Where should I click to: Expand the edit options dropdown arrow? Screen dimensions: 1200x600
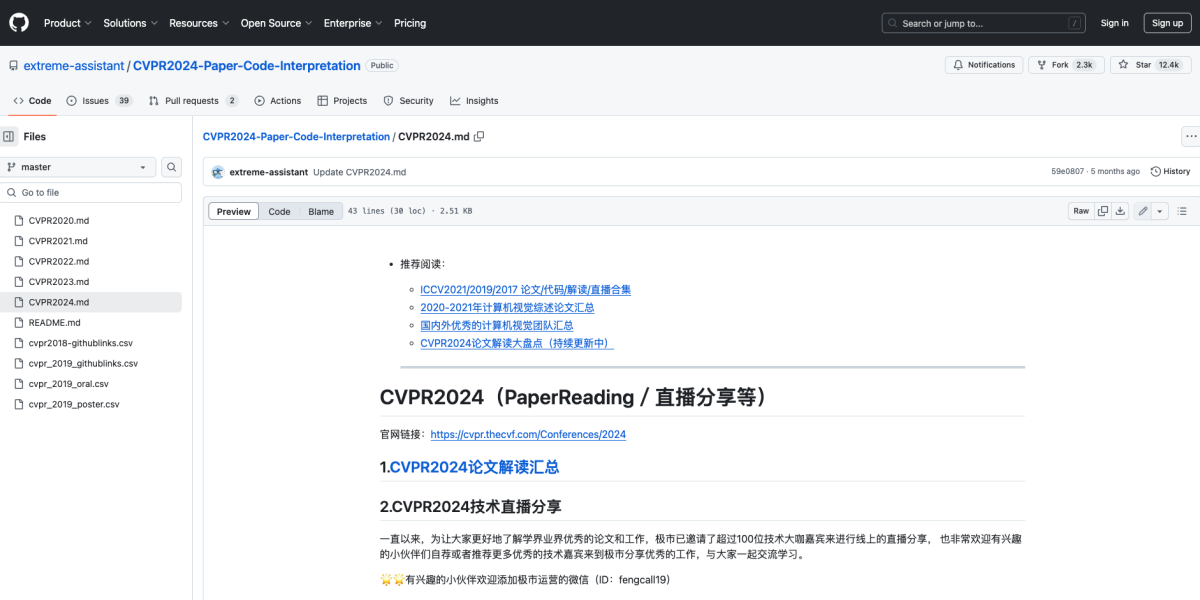coord(1161,211)
